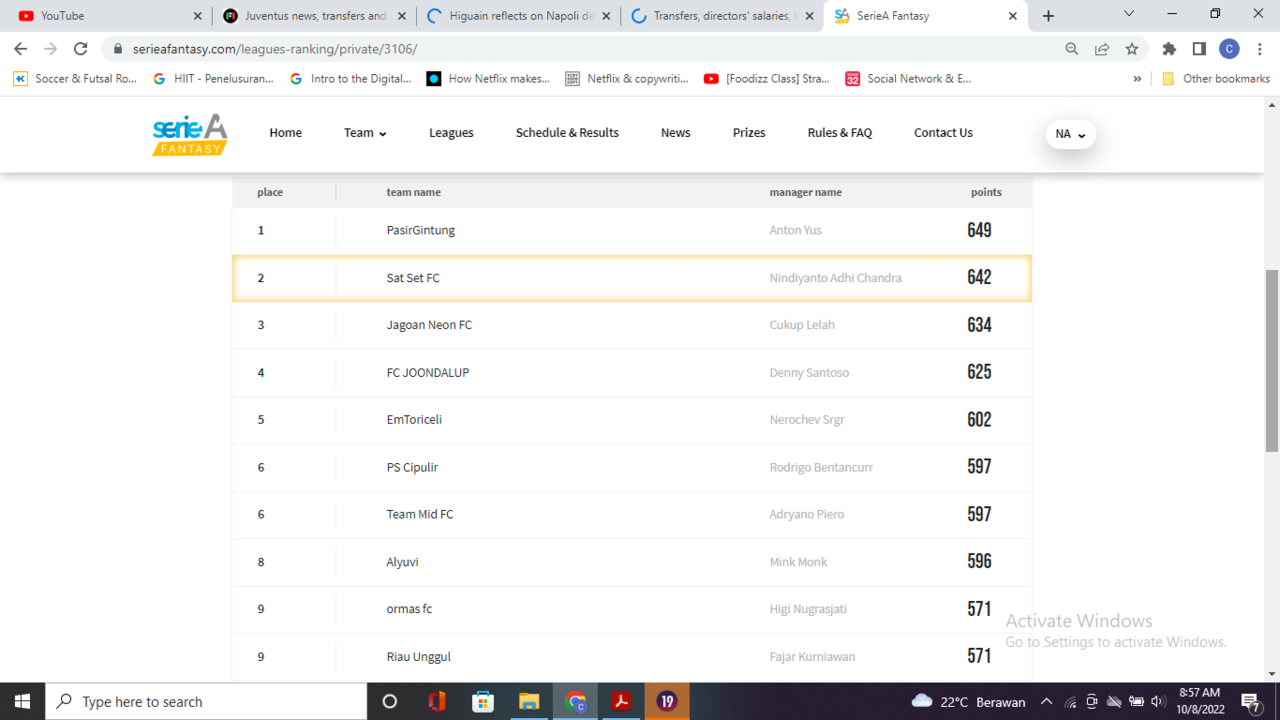Reload the page with refresh icon
Viewport: 1280px width, 720px height.
[x=81, y=48]
